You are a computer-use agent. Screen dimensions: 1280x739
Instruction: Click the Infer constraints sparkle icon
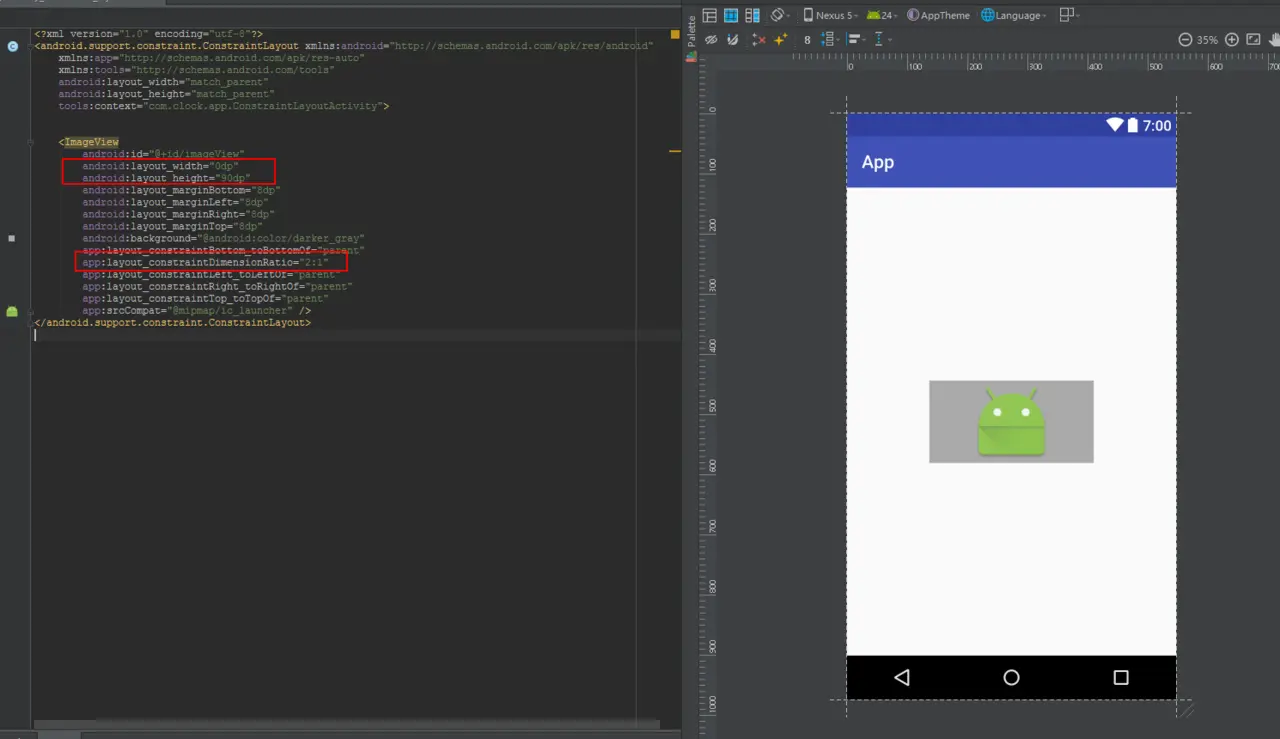(x=781, y=40)
